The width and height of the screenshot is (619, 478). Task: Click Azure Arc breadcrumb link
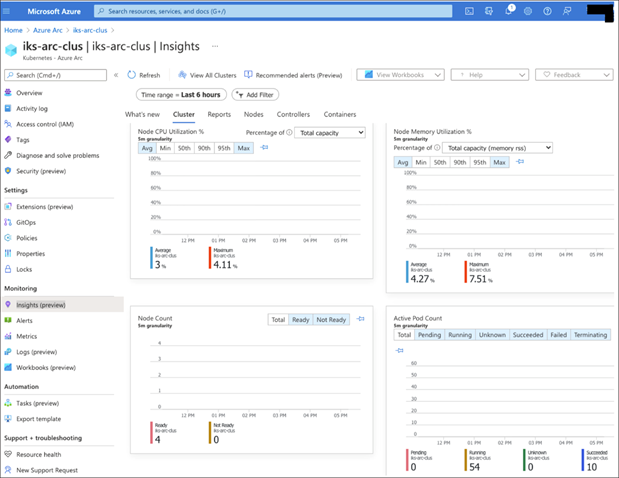click(46, 30)
